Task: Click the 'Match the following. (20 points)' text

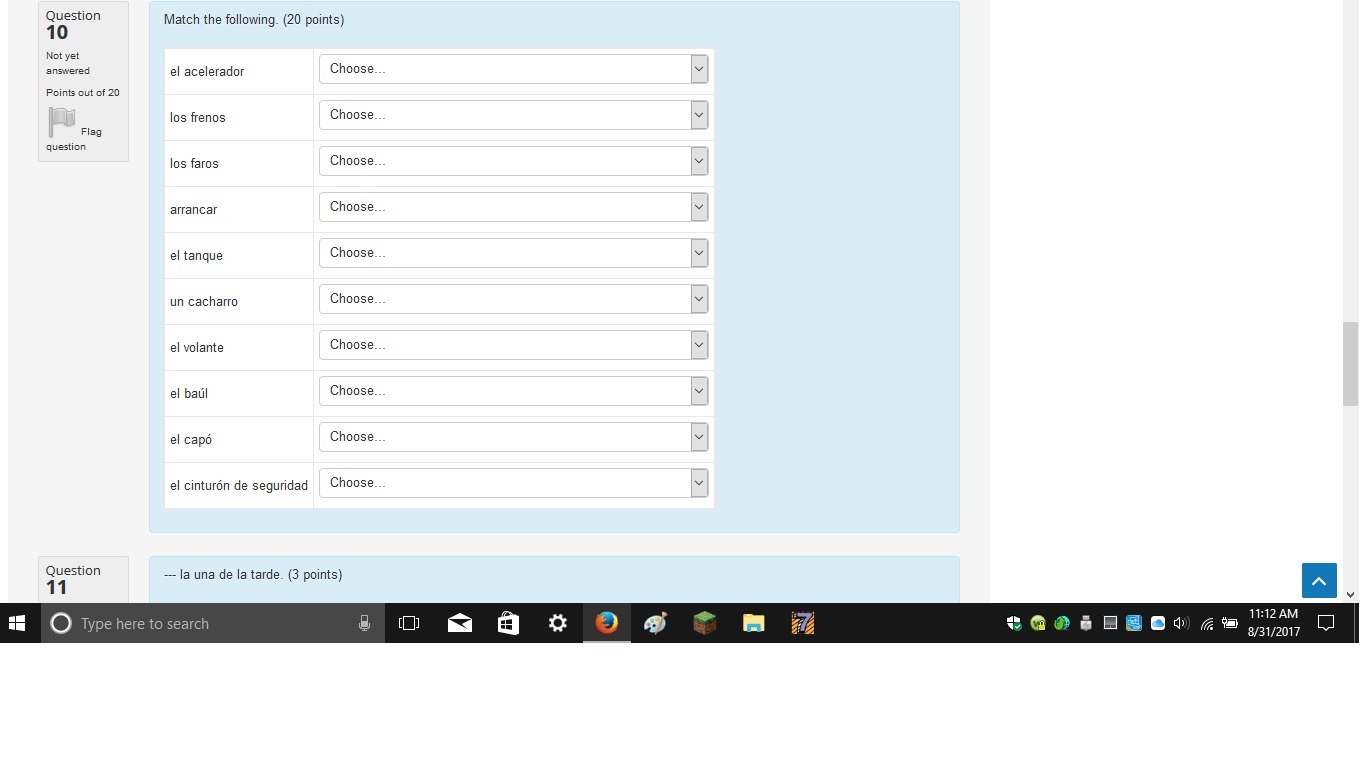Action: click(x=254, y=20)
